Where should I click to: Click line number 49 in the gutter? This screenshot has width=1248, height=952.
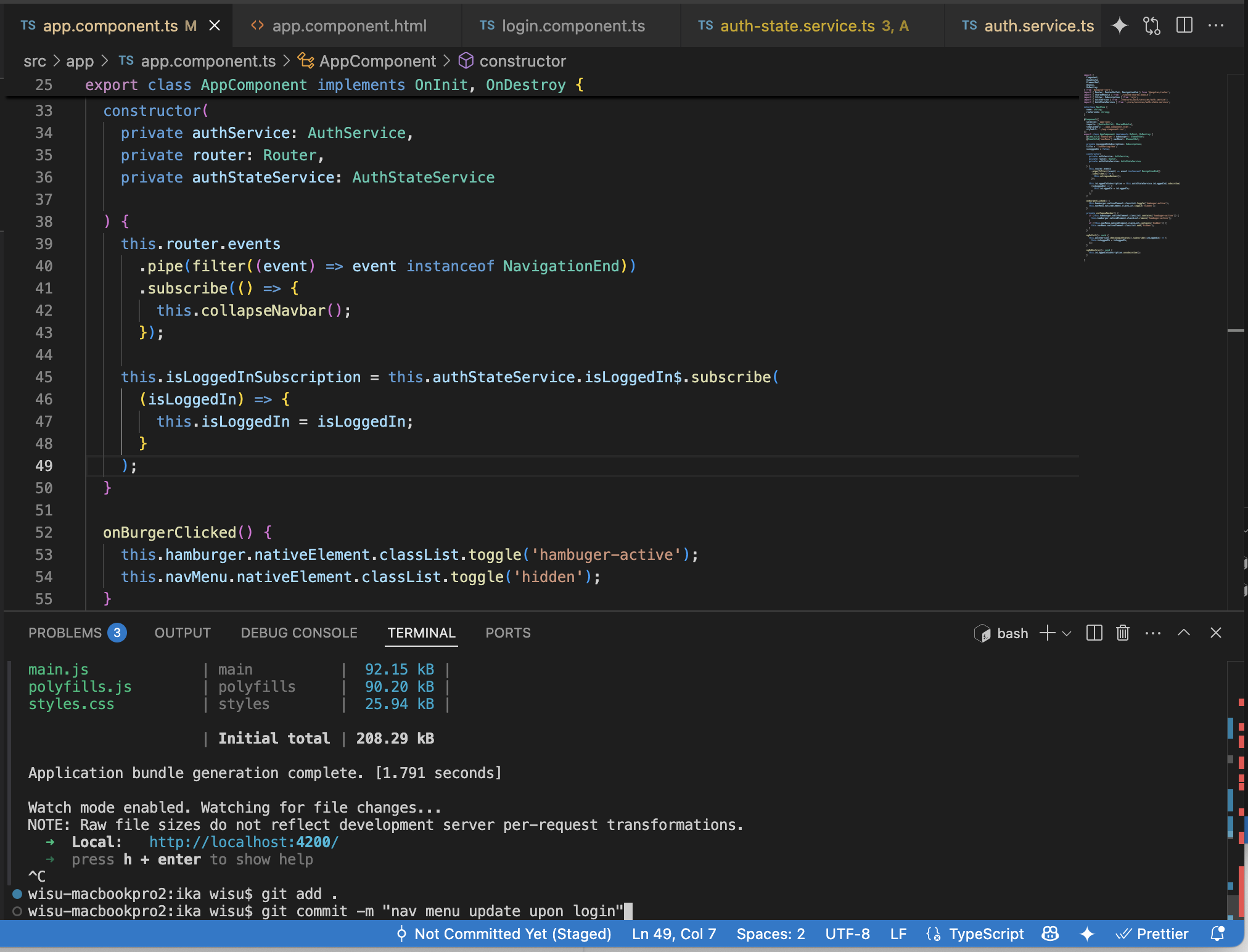click(x=44, y=466)
